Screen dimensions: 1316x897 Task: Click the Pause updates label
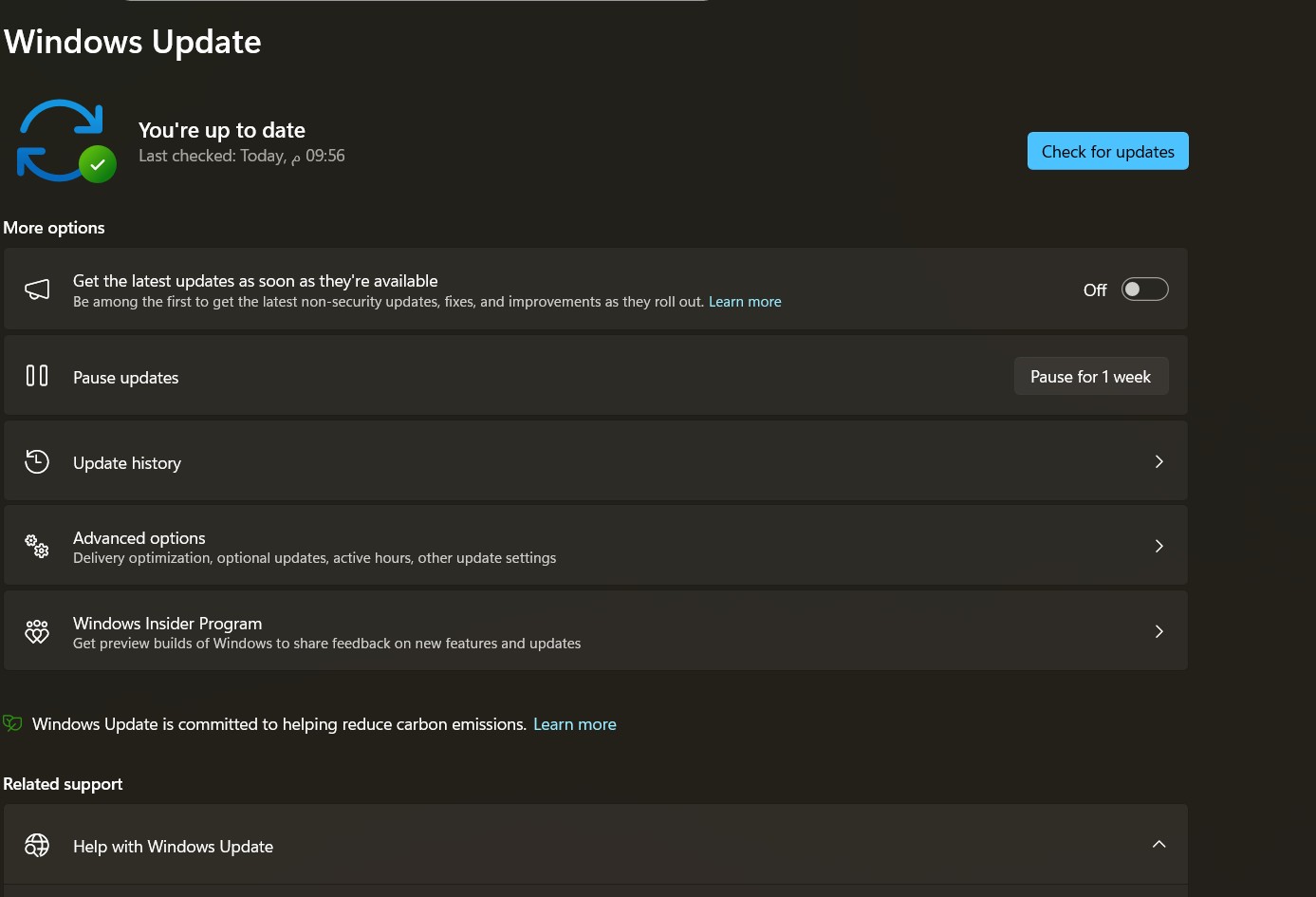point(126,378)
